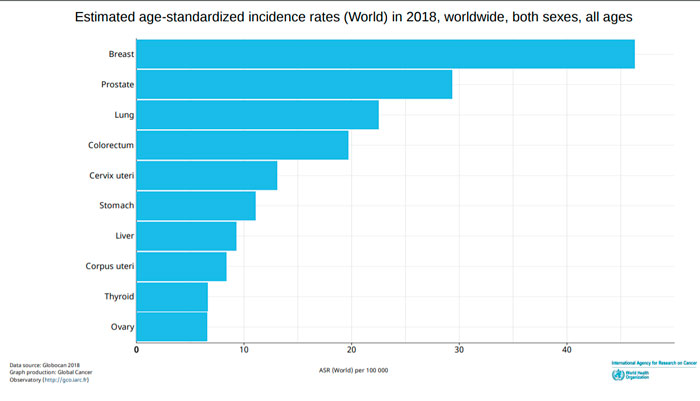
Task: Click the x-axis tick label 0
Action: pyautogui.click(x=137, y=350)
